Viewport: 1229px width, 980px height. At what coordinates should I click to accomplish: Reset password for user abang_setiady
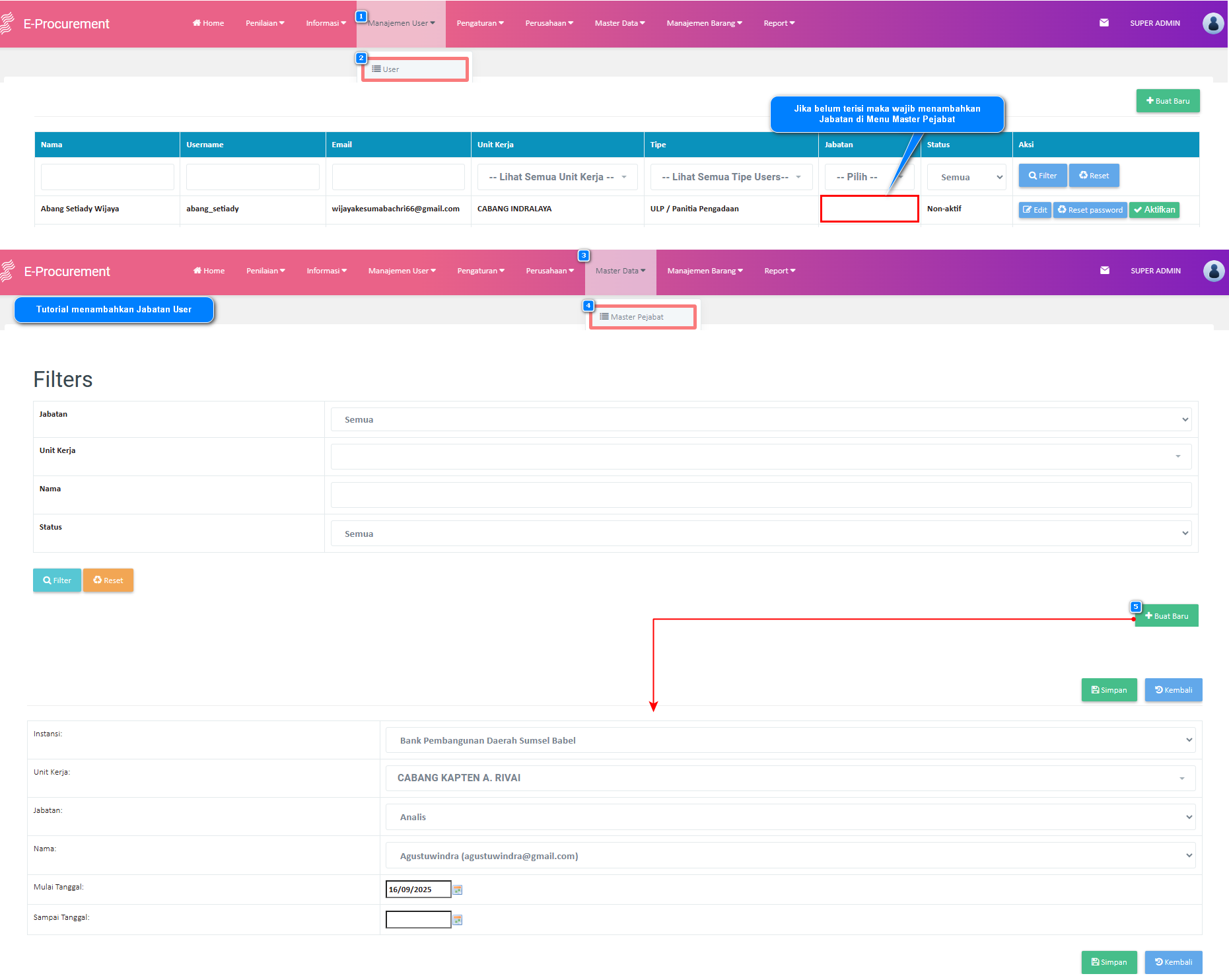coord(1090,210)
